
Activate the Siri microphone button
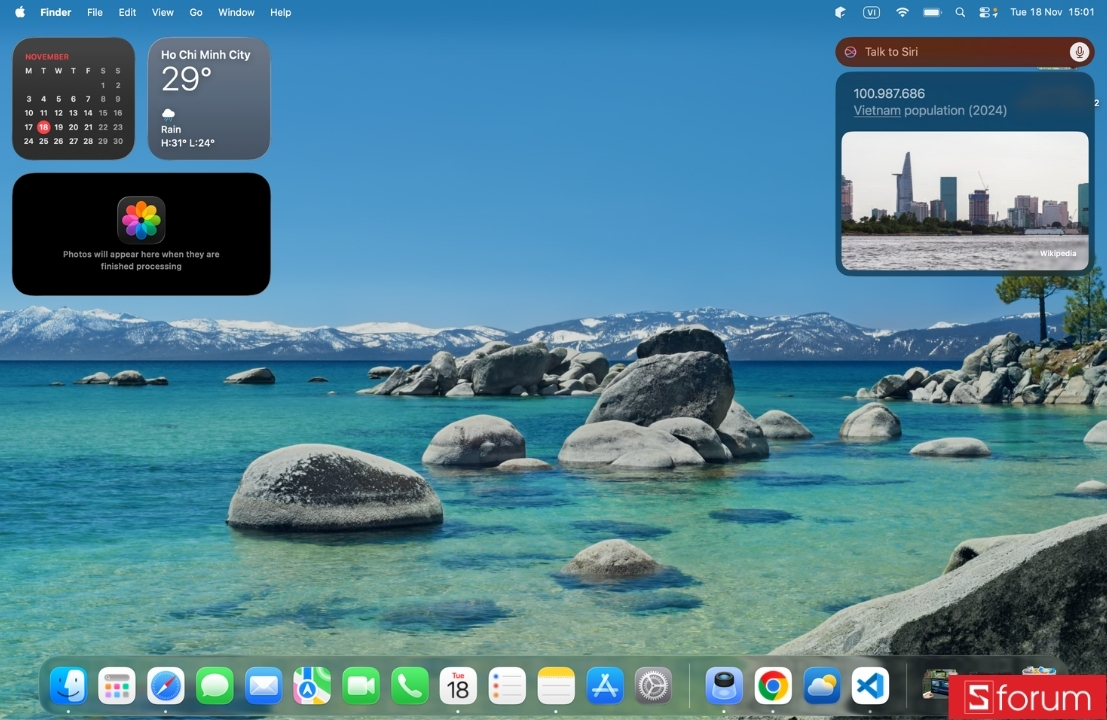1077,51
